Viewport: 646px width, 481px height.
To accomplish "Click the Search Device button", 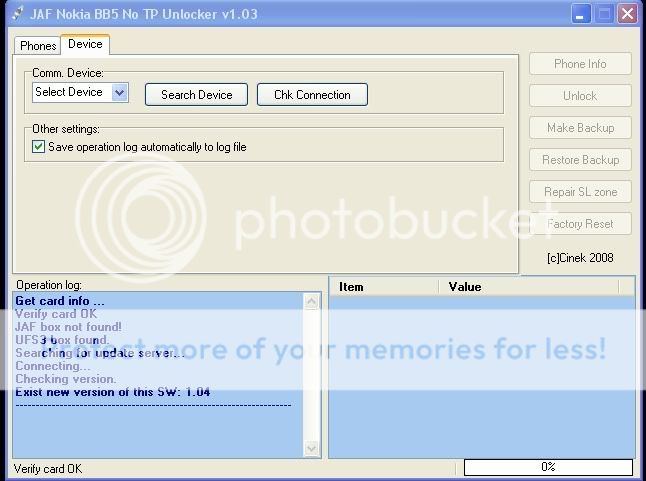I will pyautogui.click(x=197, y=95).
